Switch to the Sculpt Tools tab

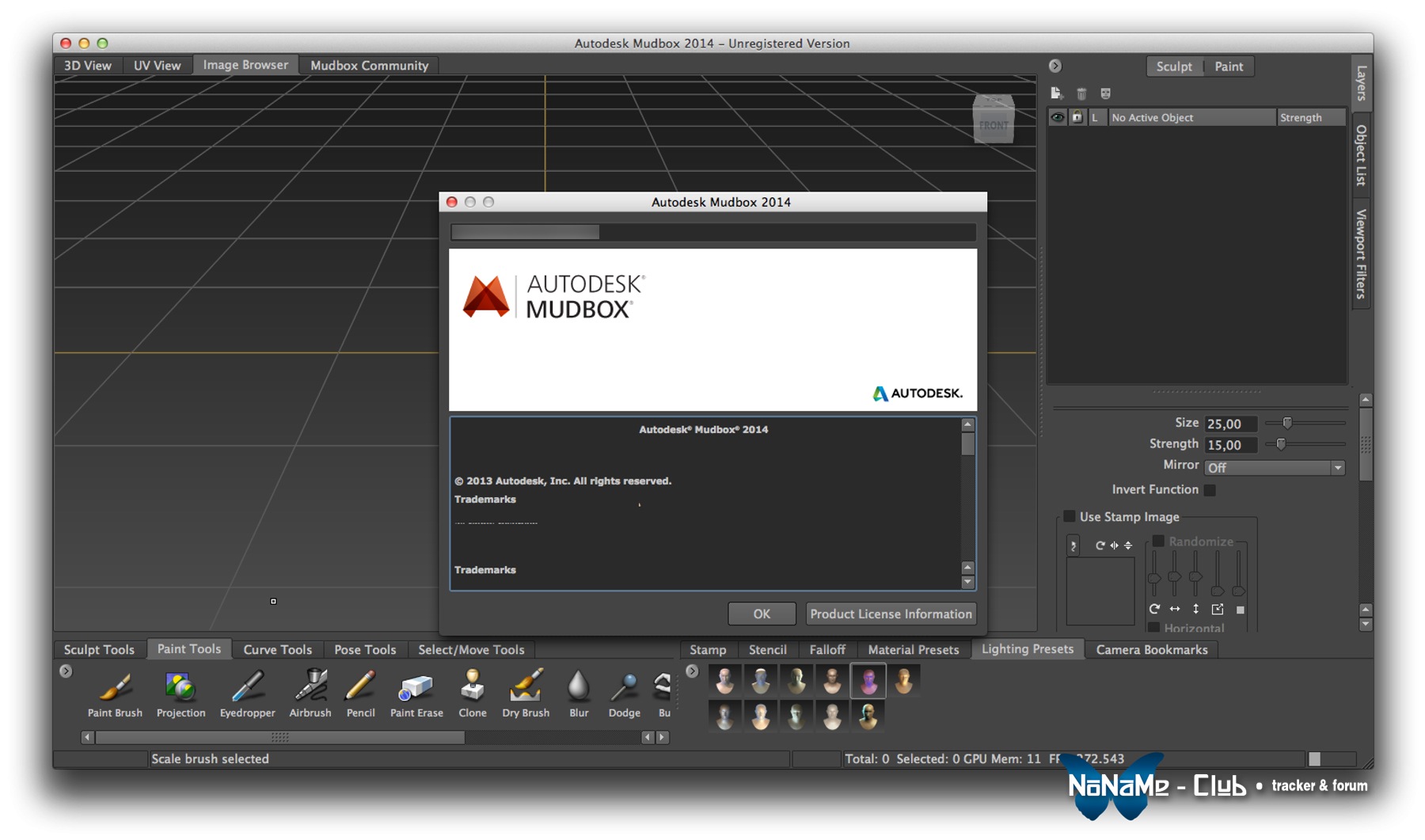pyautogui.click(x=99, y=649)
